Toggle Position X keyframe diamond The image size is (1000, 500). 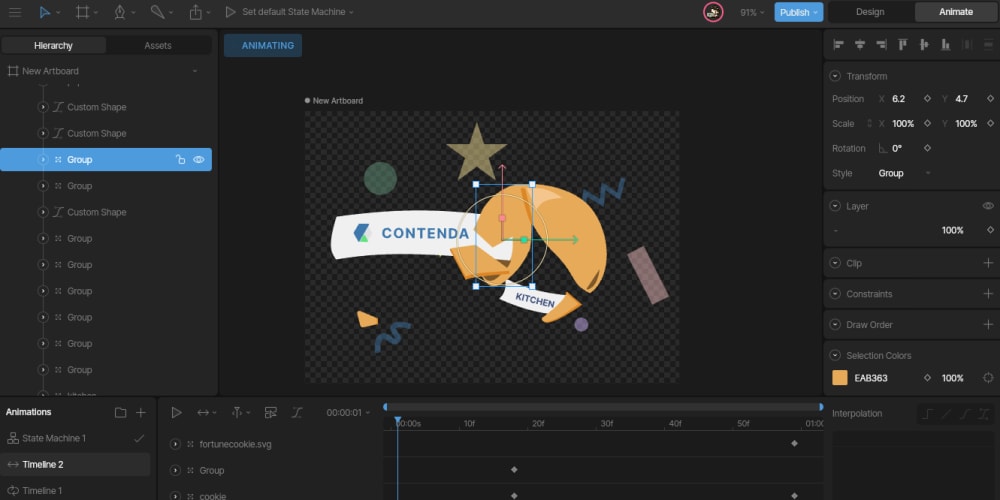coord(927,99)
